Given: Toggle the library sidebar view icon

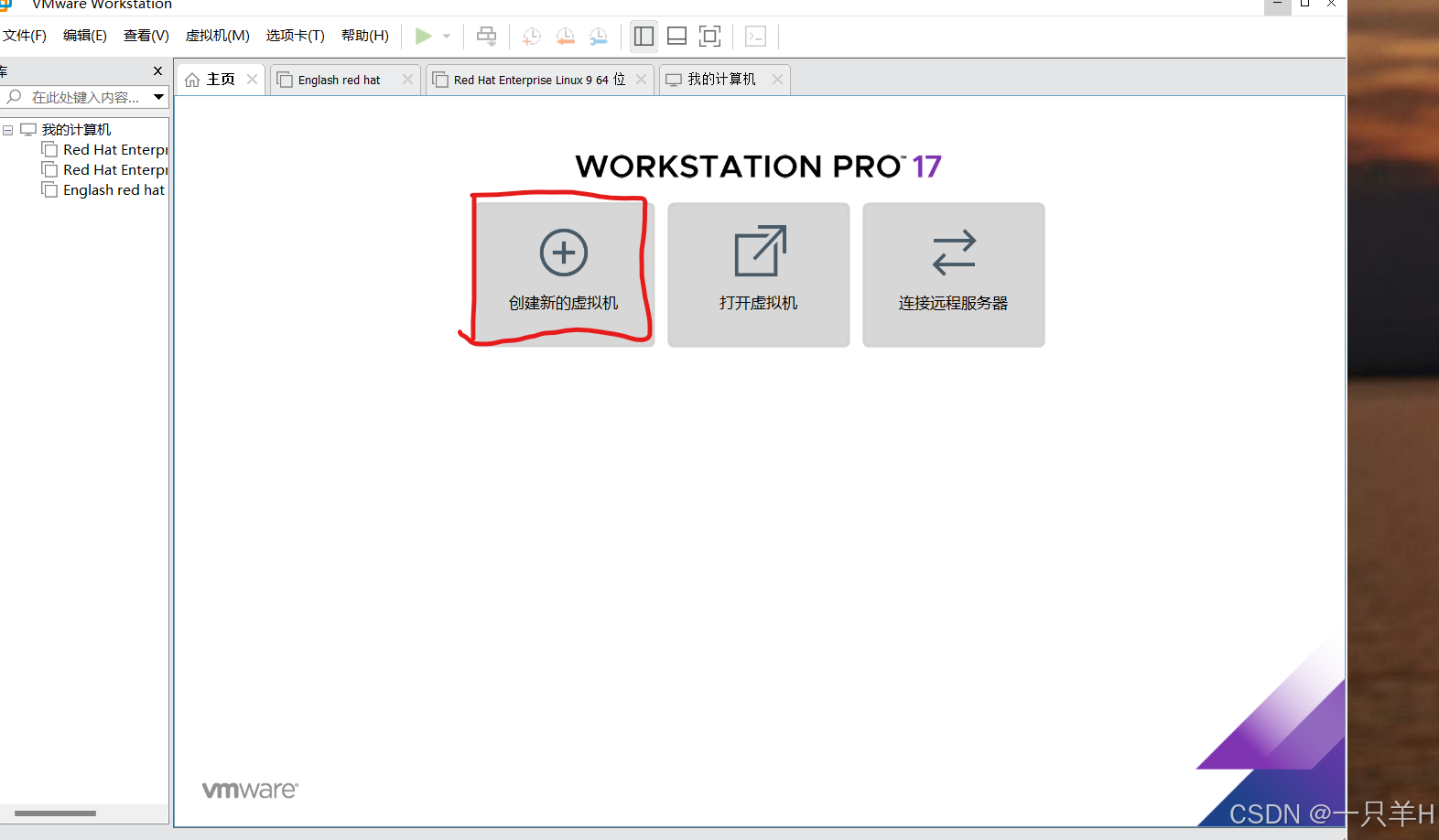Looking at the screenshot, I should pos(644,37).
